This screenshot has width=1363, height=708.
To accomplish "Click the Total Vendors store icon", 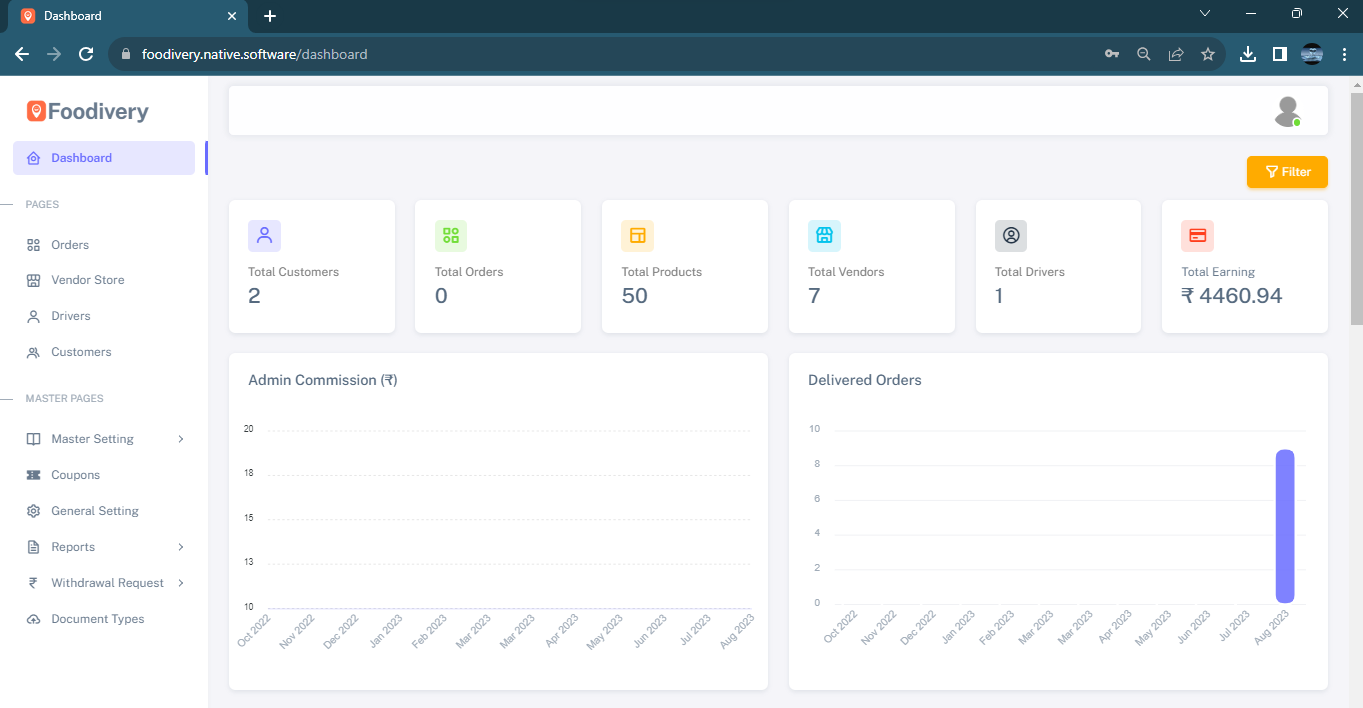I will coord(824,236).
